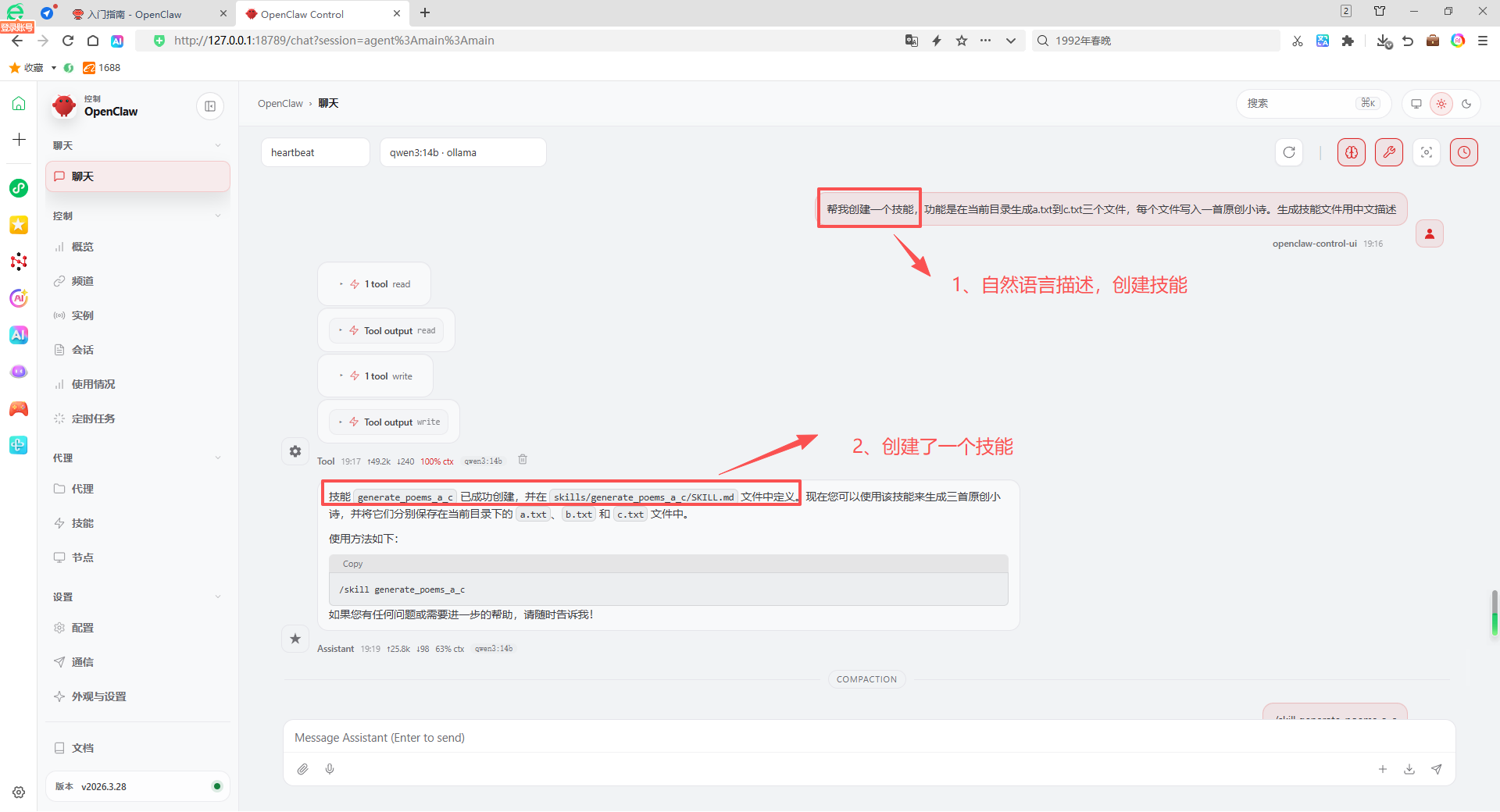Open 节点 nodes in sidebar
This screenshot has width=1500, height=812.
tap(137, 557)
